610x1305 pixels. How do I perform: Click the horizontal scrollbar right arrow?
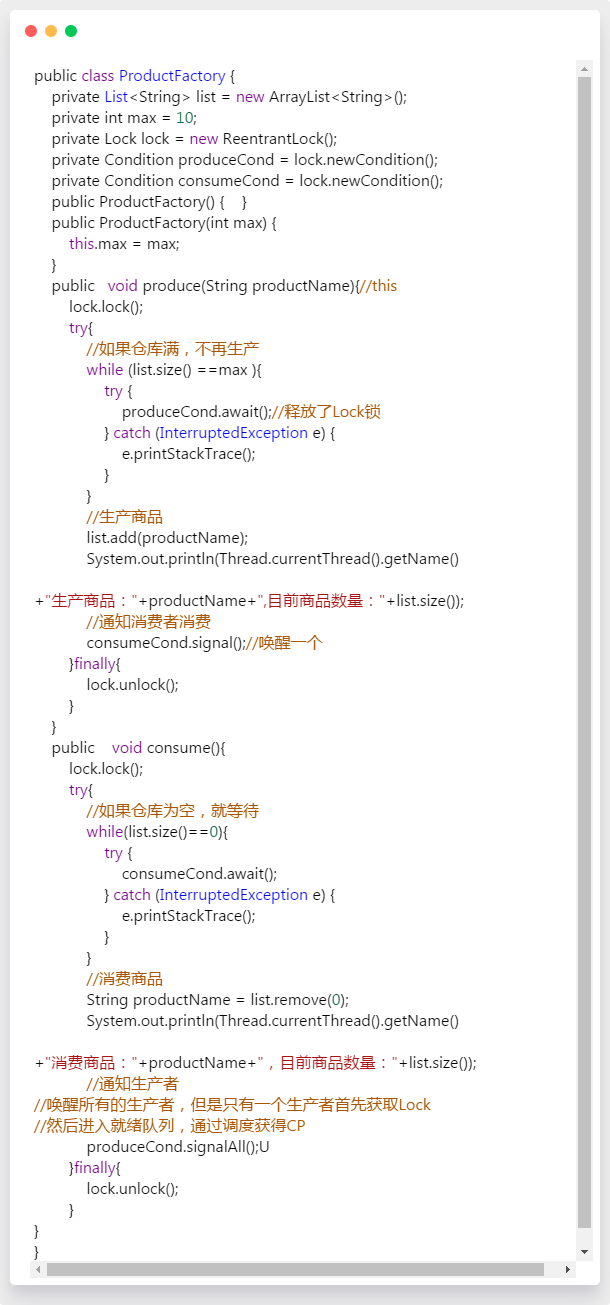[569, 1269]
